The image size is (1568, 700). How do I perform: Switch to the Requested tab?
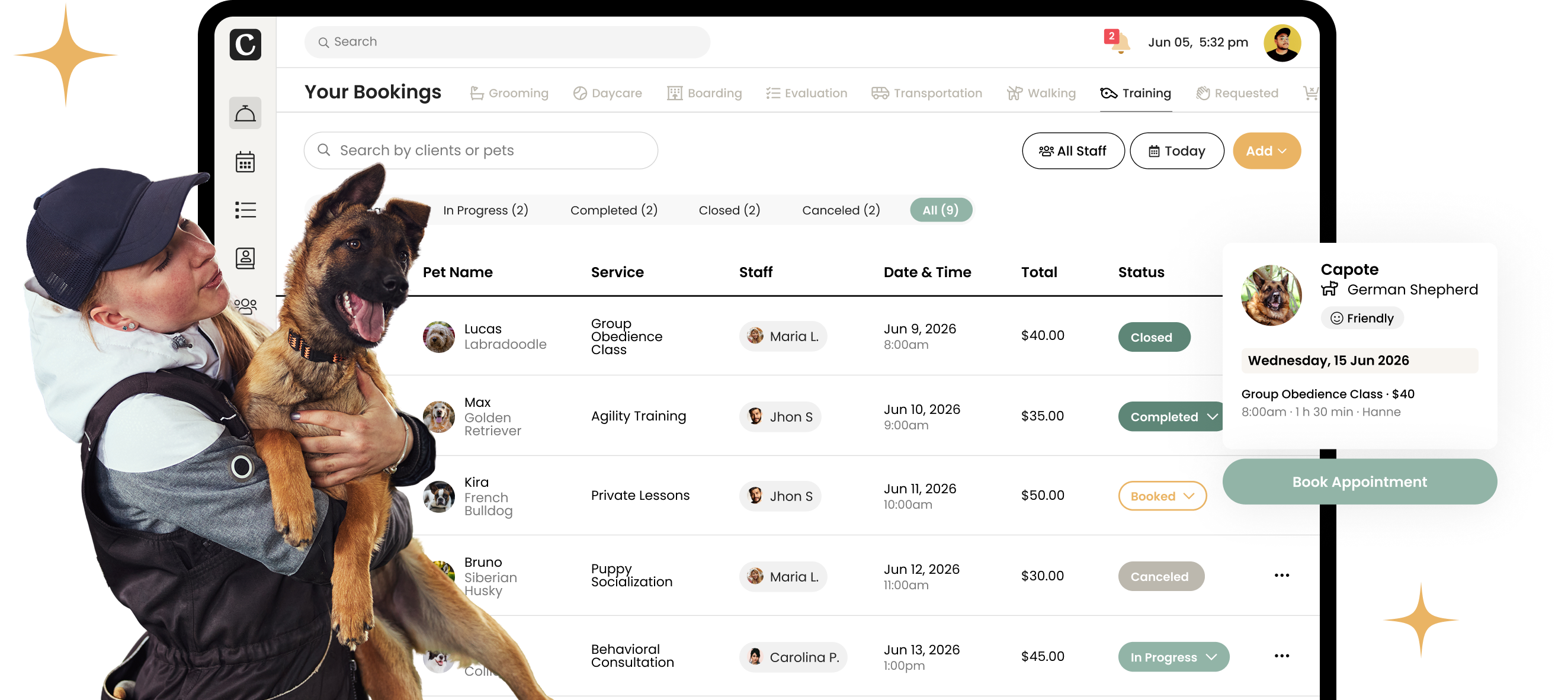tap(1237, 93)
